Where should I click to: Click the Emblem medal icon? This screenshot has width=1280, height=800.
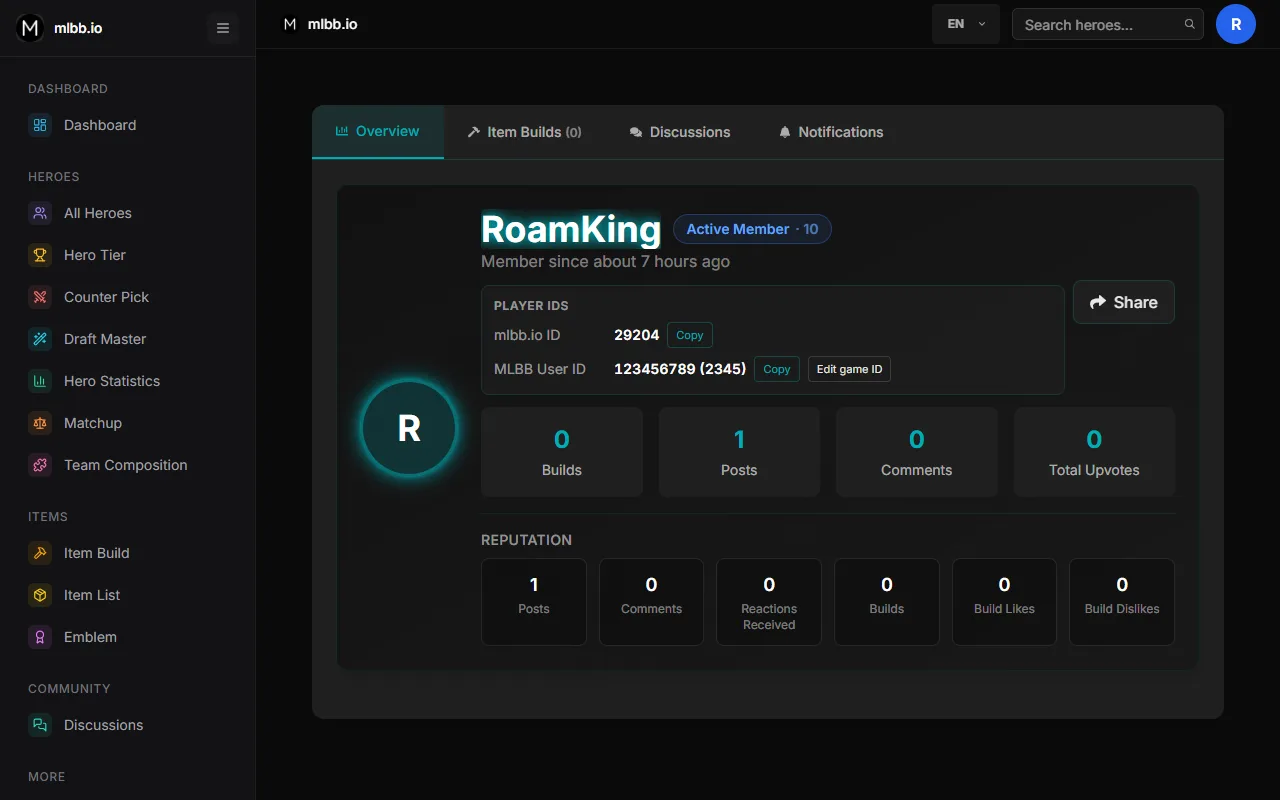(x=40, y=637)
